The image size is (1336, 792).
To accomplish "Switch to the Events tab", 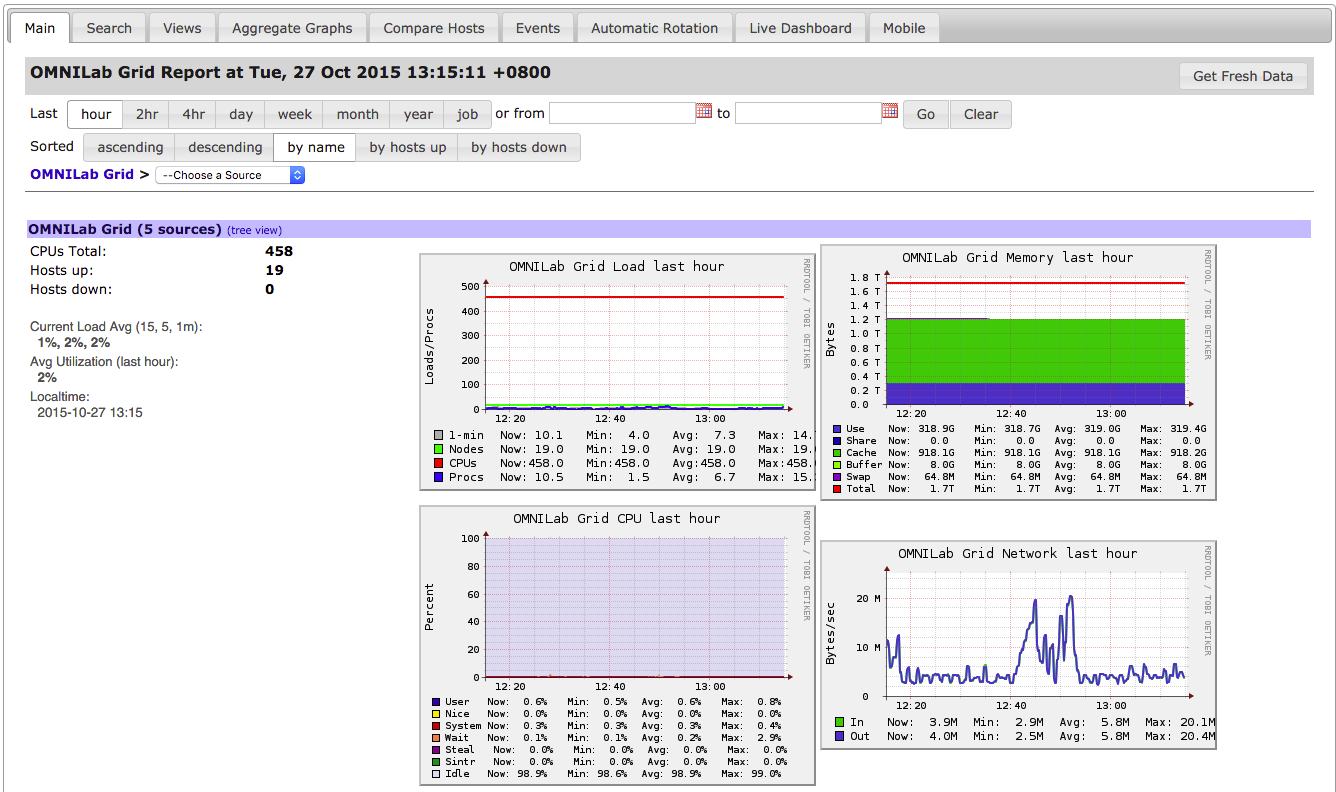I will 538,28.
